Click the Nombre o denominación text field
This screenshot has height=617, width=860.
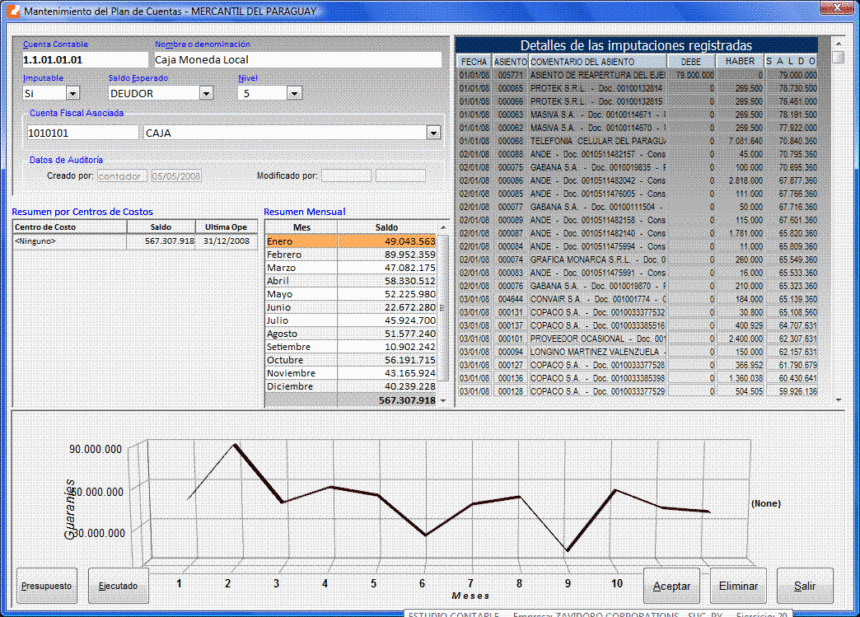[297, 60]
